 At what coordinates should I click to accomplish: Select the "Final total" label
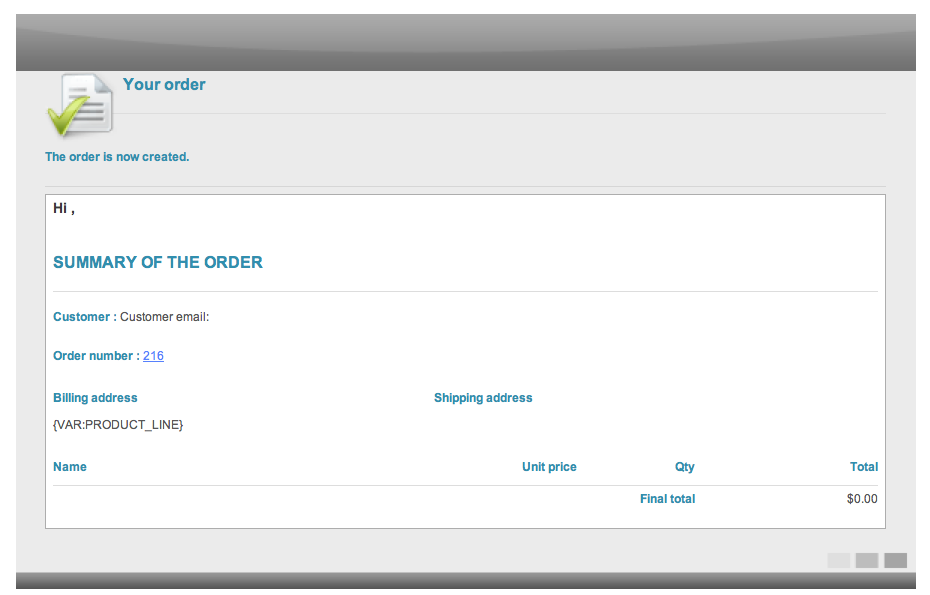[x=667, y=499]
